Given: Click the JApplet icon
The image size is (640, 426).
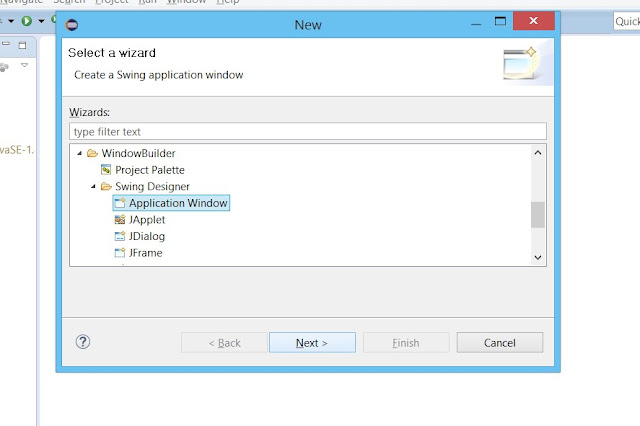Looking at the screenshot, I should point(120,220).
